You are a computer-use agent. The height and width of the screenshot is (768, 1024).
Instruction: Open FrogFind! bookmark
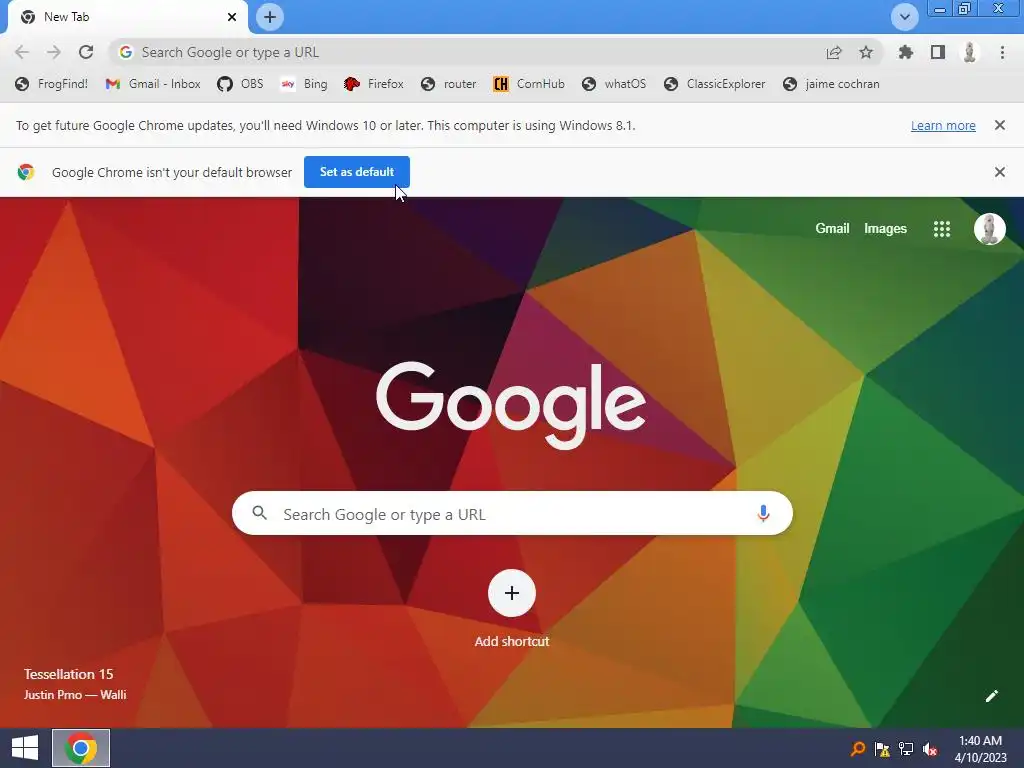(52, 84)
